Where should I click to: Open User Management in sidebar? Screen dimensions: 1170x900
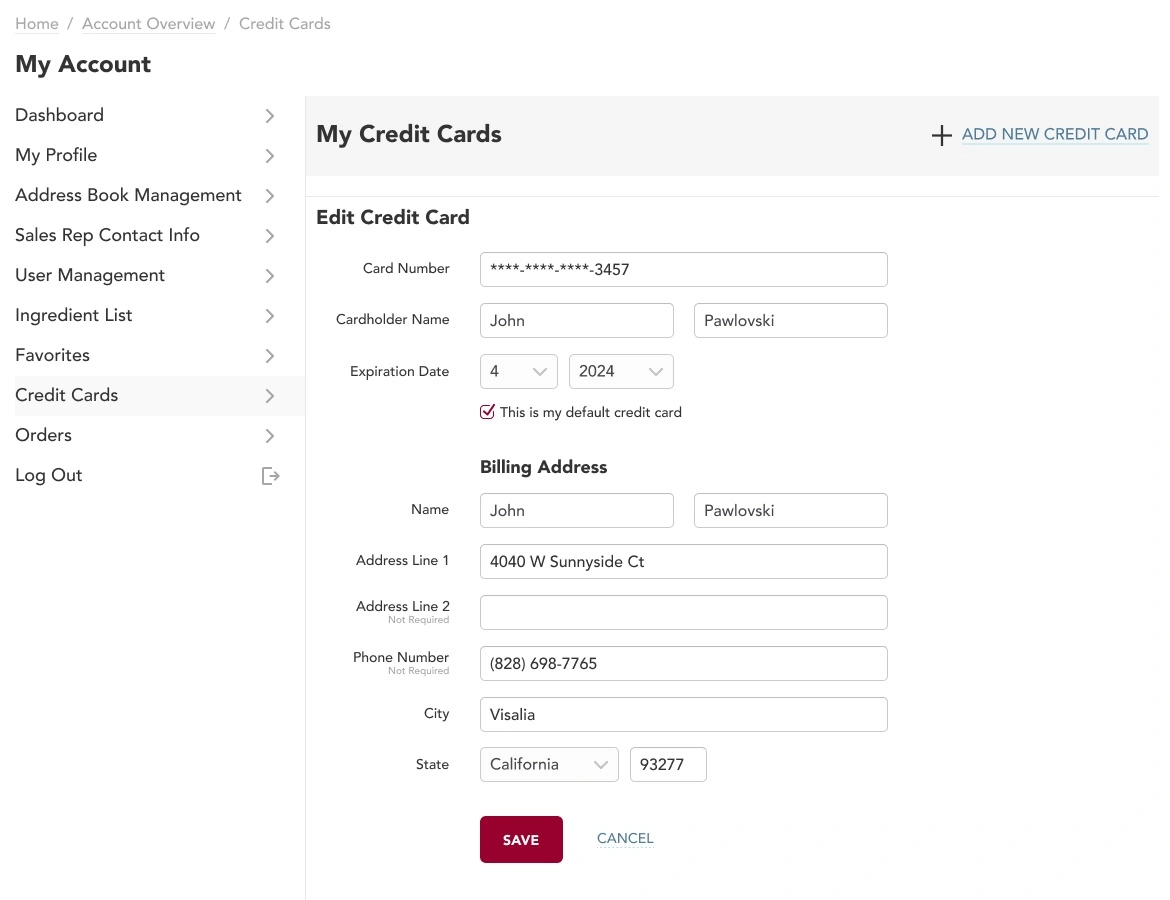pyautogui.click(x=90, y=275)
